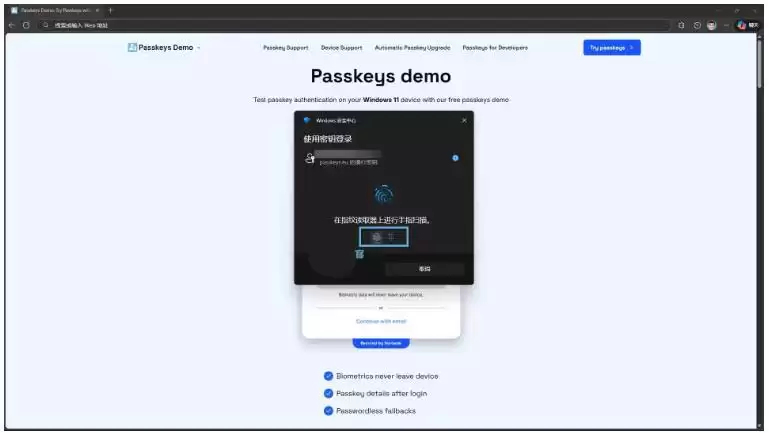Follow the Continue with email link

coord(381,321)
